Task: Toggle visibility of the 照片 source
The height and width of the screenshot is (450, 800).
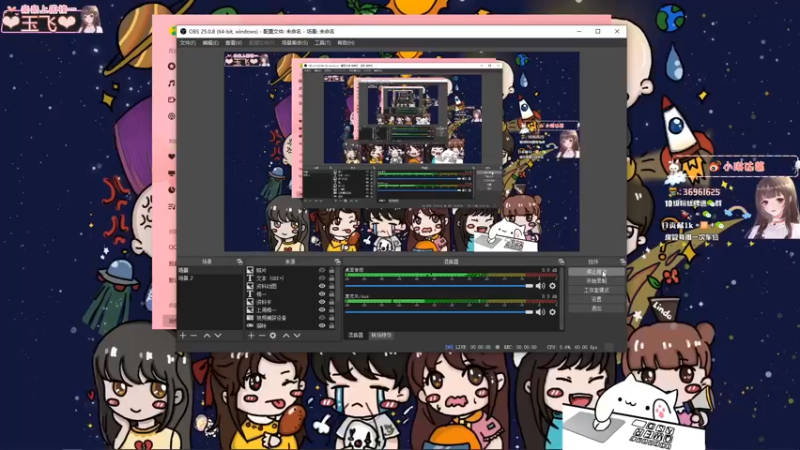Action: pos(322,270)
